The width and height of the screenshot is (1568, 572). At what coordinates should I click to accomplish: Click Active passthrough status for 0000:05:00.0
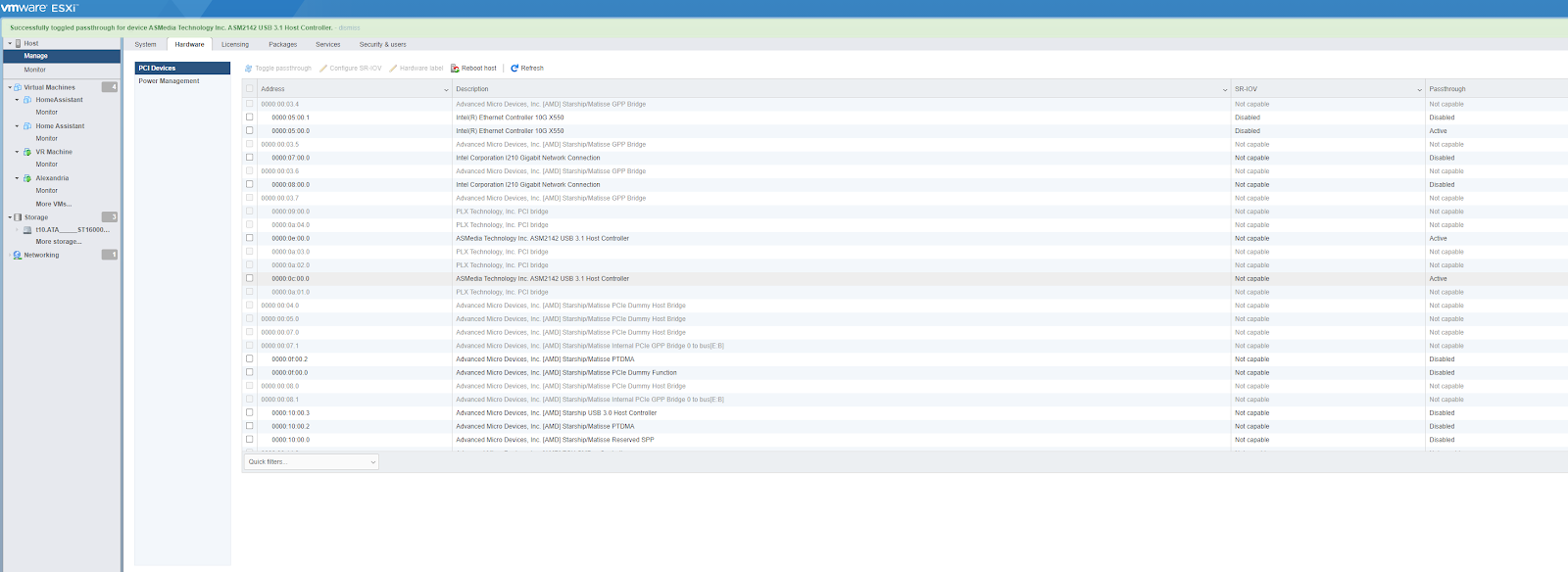coord(1438,131)
